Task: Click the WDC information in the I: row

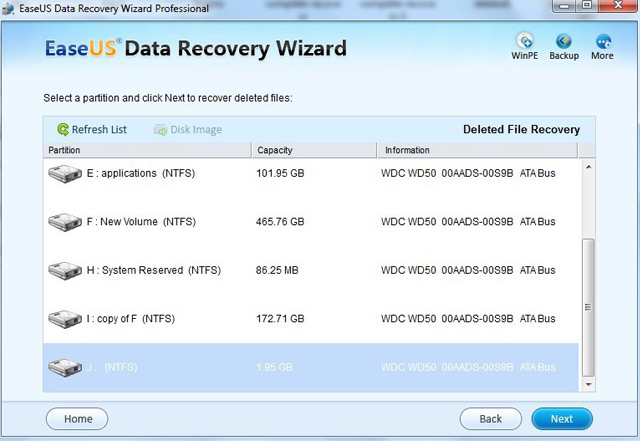Action: click(468, 319)
